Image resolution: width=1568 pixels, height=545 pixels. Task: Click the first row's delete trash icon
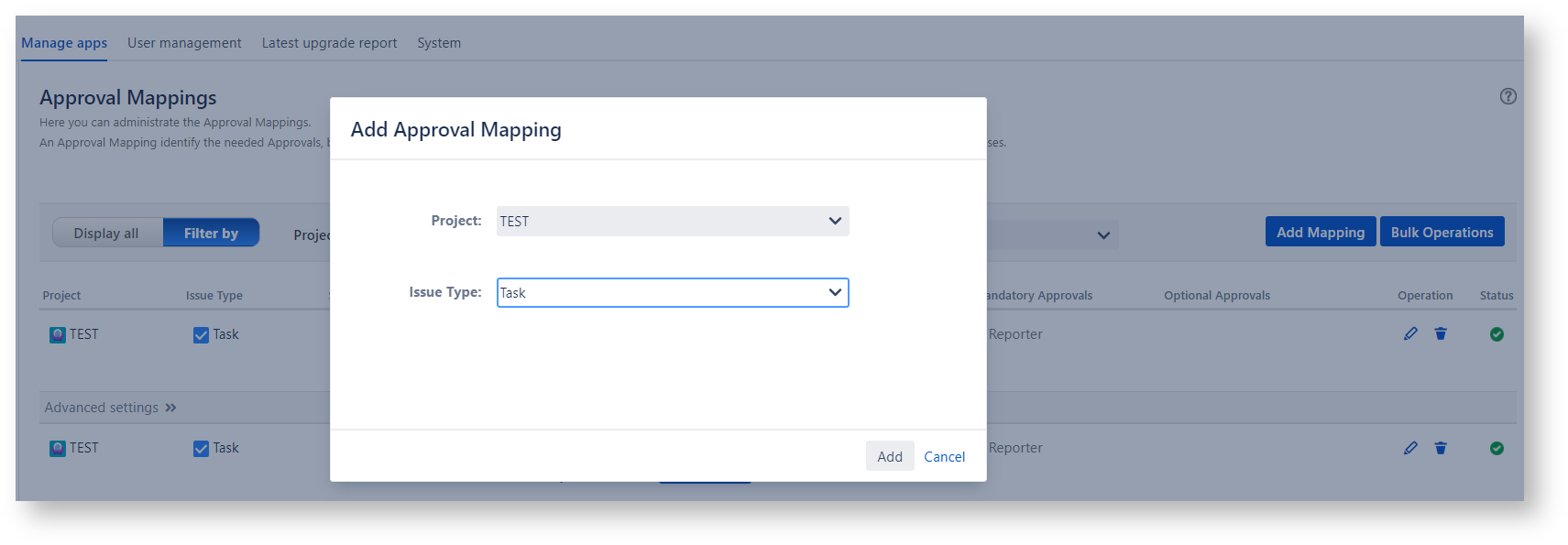[x=1441, y=334]
